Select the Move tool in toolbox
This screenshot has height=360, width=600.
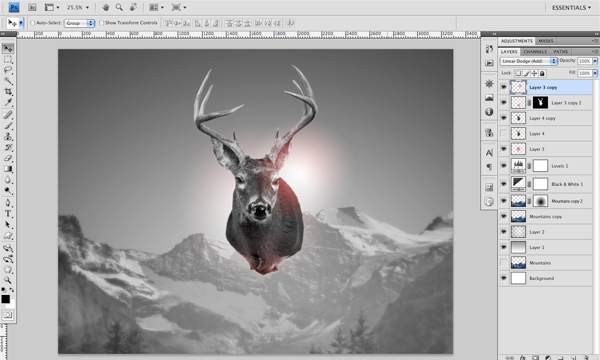[8, 49]
